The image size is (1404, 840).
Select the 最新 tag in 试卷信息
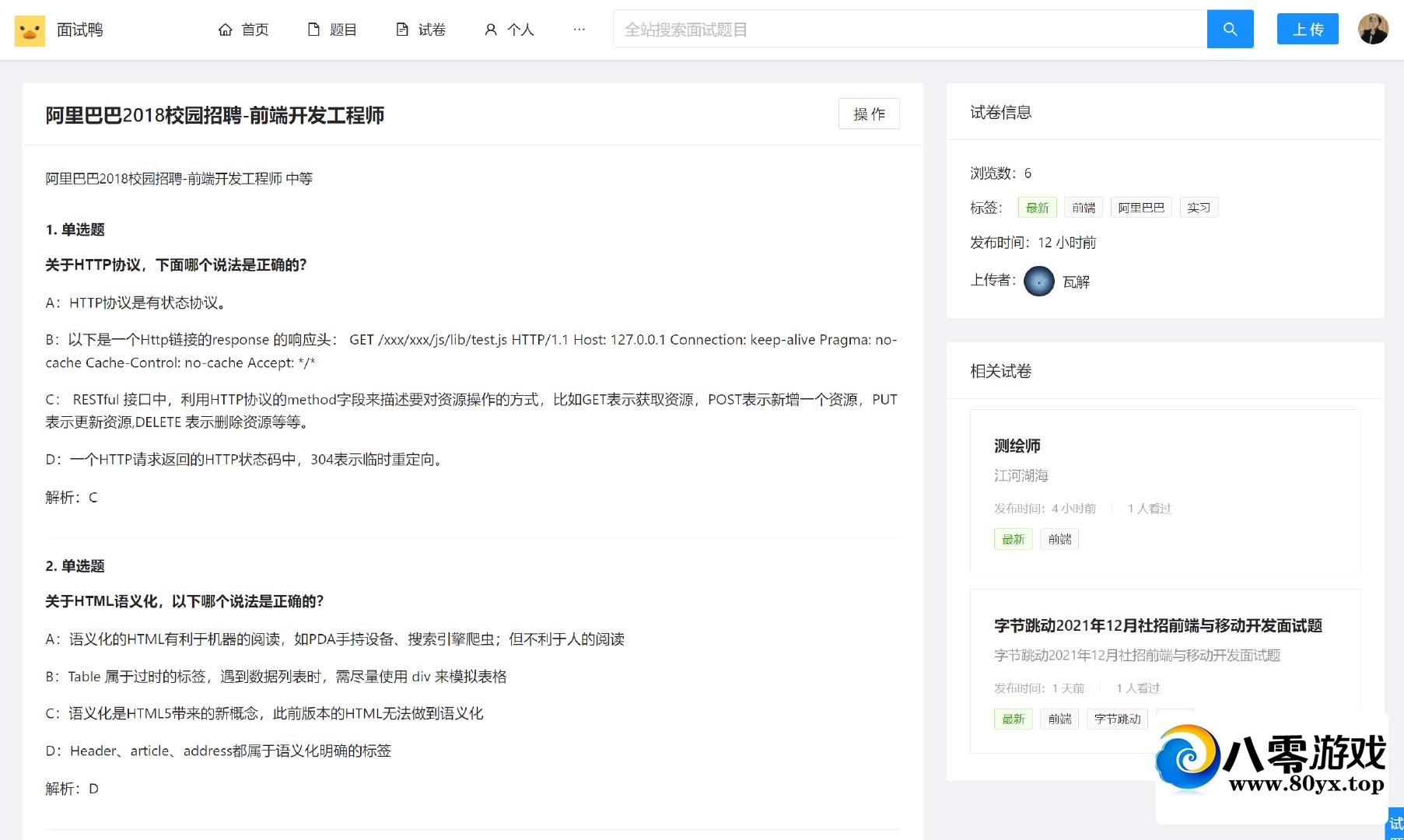[1037, 208]
